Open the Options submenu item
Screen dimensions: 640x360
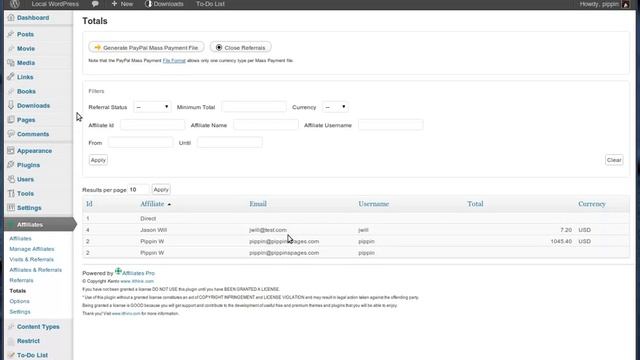pyautogui.click(x=19, y=301)
